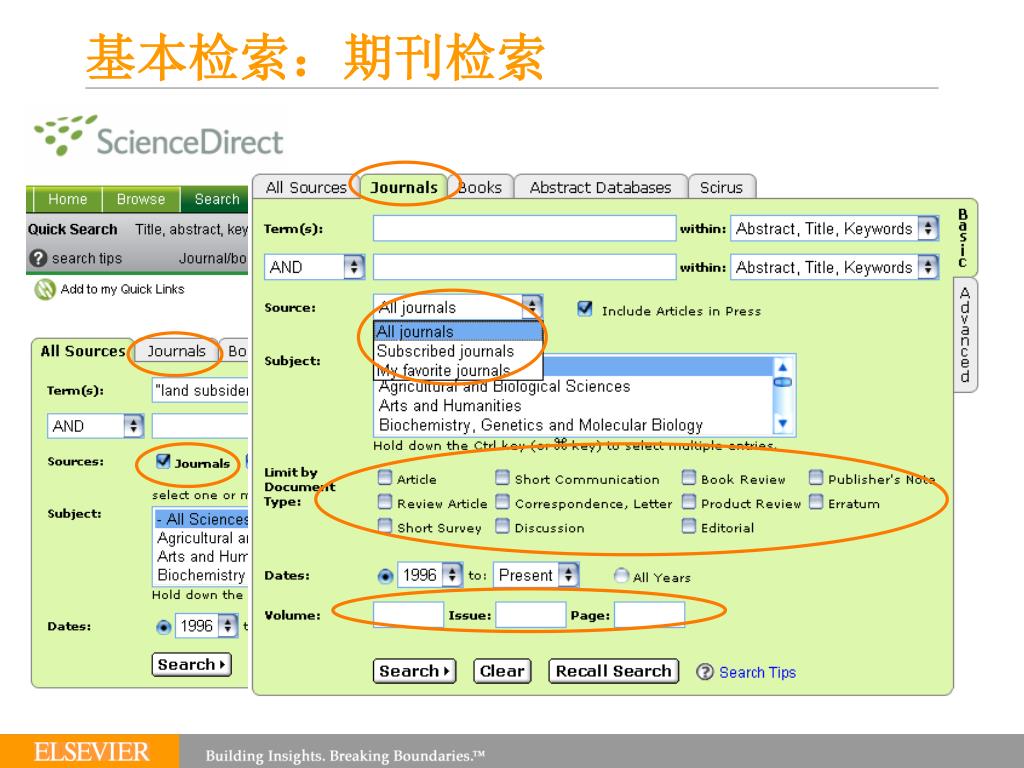Select the vertical Basic tab

963,238
